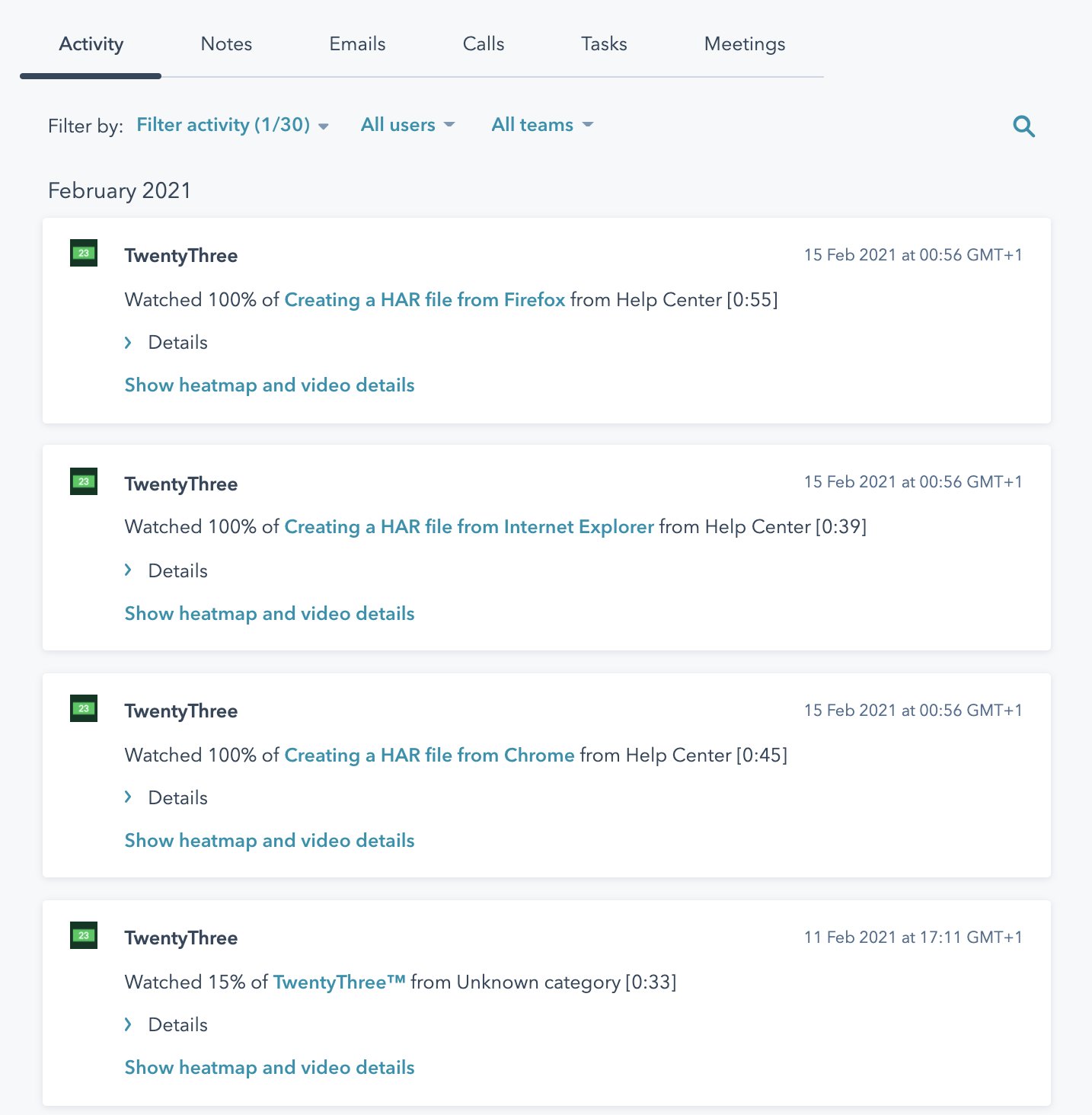Open the TwentyThree™ video link
This screenshot has width=1092, height=1115.
pyautogui.click(x=340, y=982)
